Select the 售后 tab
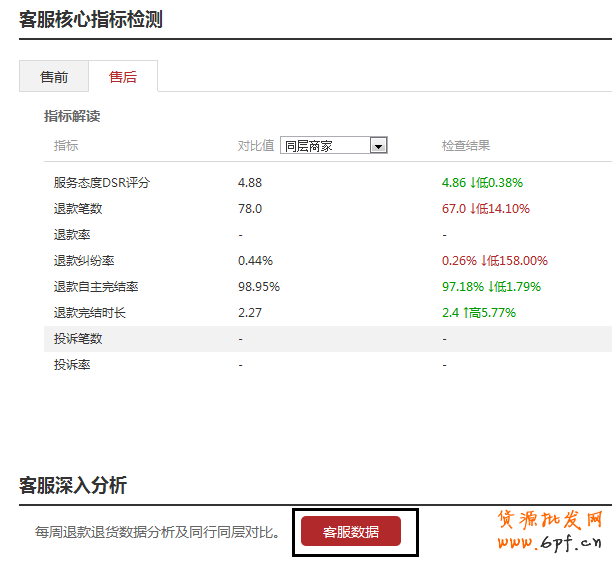Image resolution: width=612 pixels, height=564 pixels. [123, 77]
